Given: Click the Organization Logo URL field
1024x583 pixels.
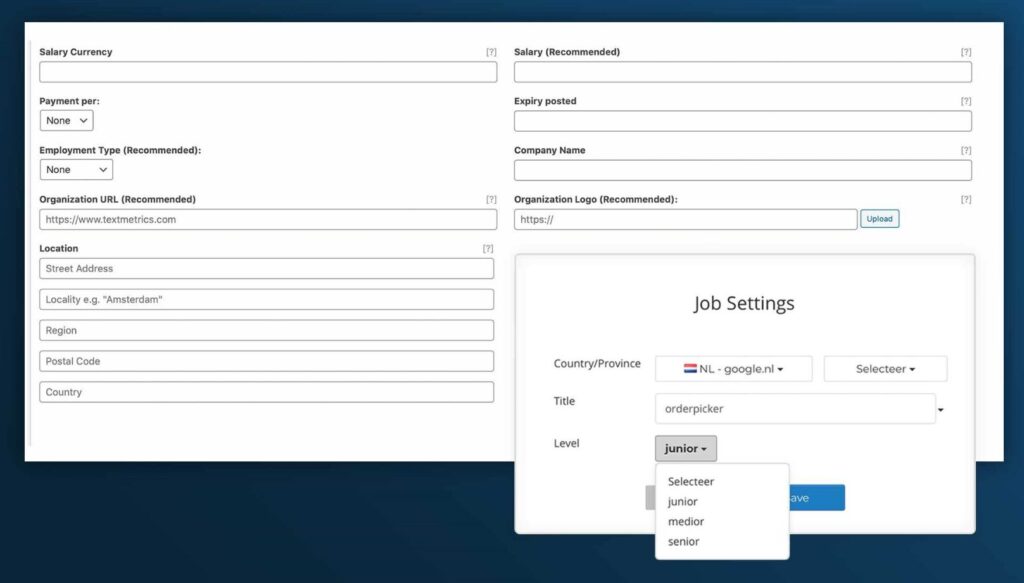Looking at the screenshot, I should (685, 219).
